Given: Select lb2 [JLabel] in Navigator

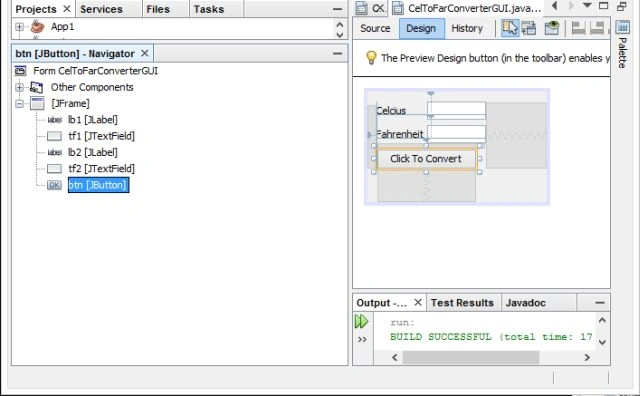Looking at the screenshot, I should point(93,152).
